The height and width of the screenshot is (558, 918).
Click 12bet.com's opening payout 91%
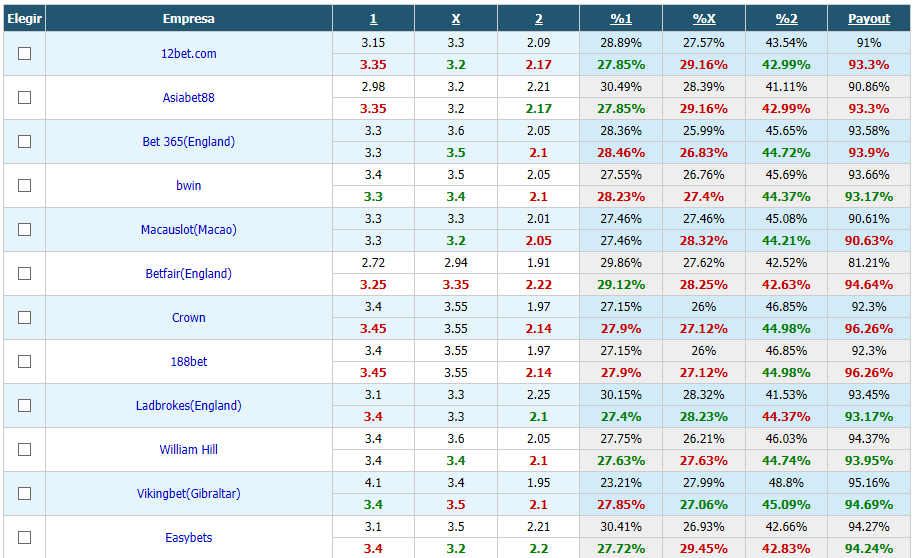869,43
